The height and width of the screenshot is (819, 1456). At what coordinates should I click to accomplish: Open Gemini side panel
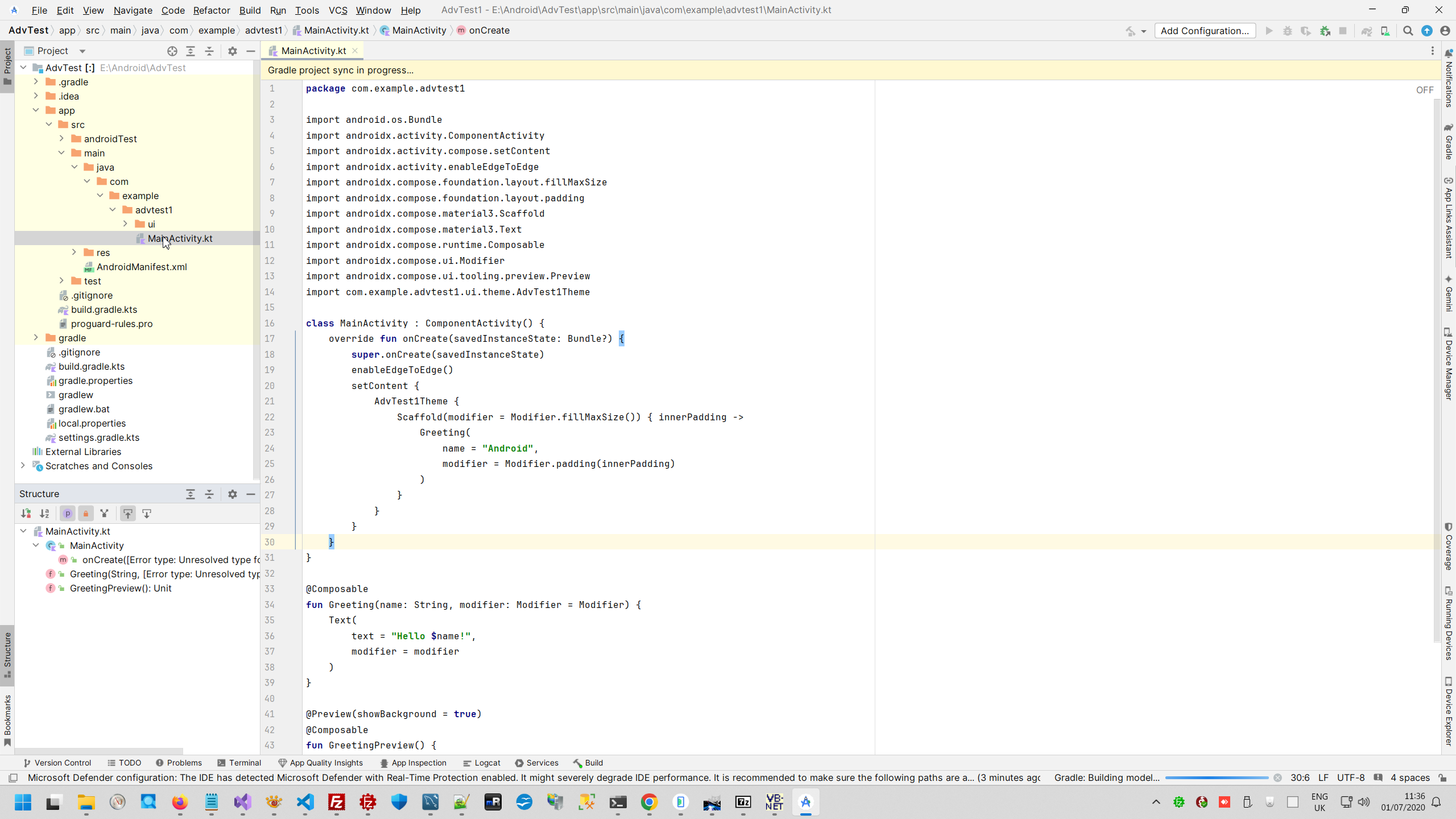pos(1448,293)
